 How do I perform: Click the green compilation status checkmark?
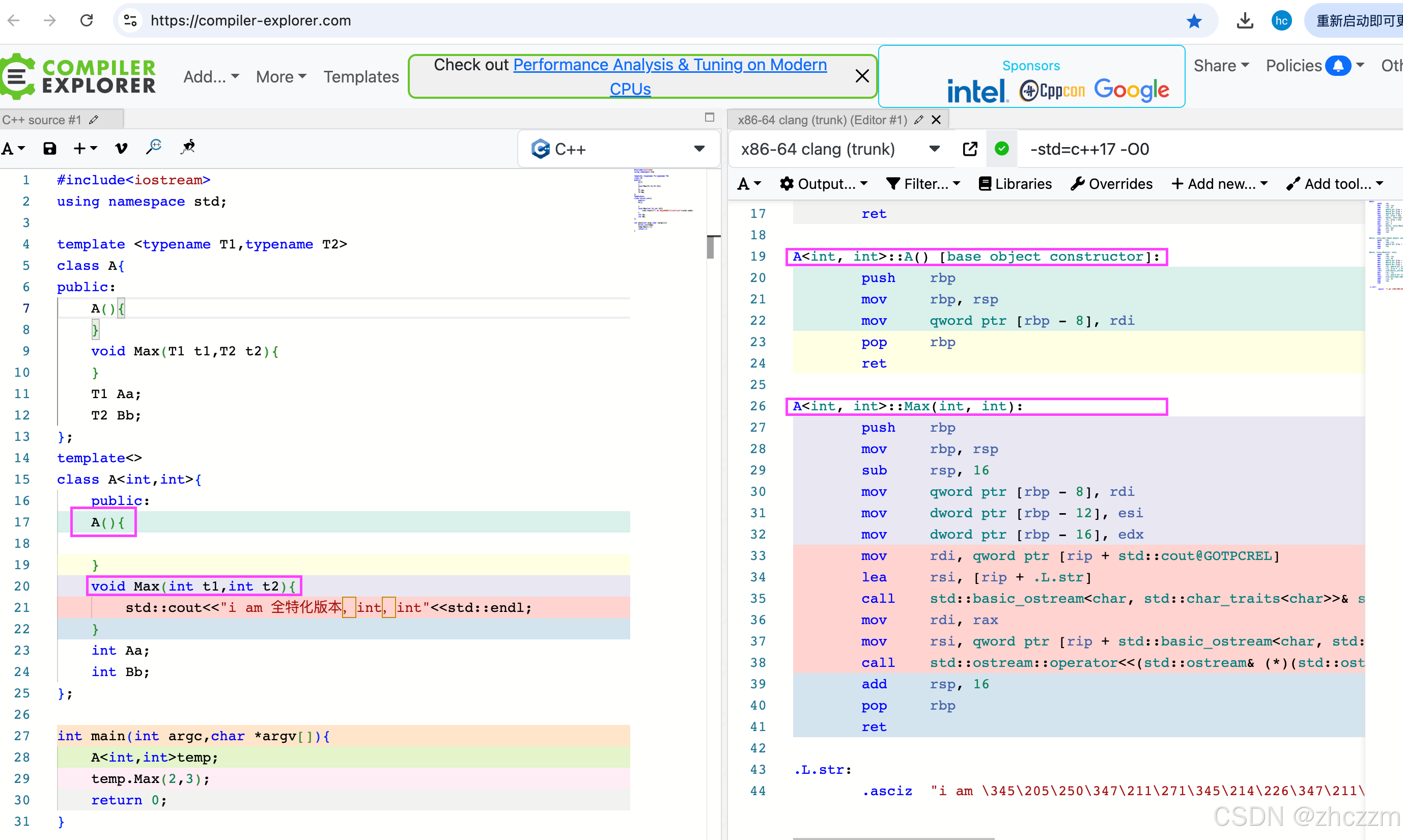[1001, 149]
